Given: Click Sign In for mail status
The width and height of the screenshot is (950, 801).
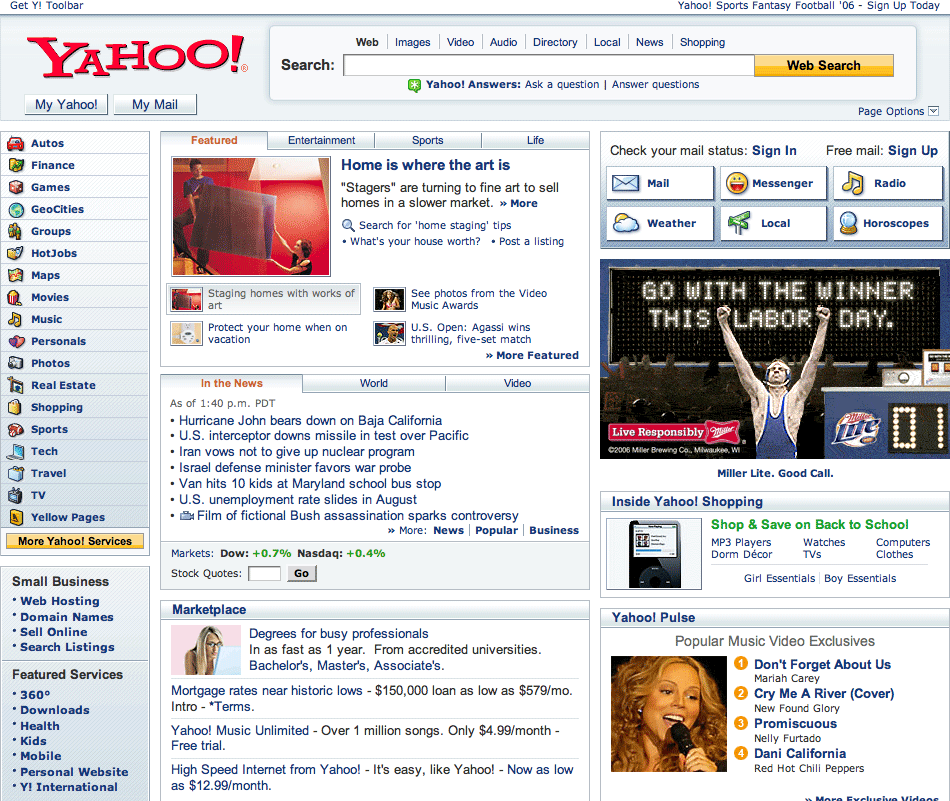Looking at the screenshot, I should (774, 150).
